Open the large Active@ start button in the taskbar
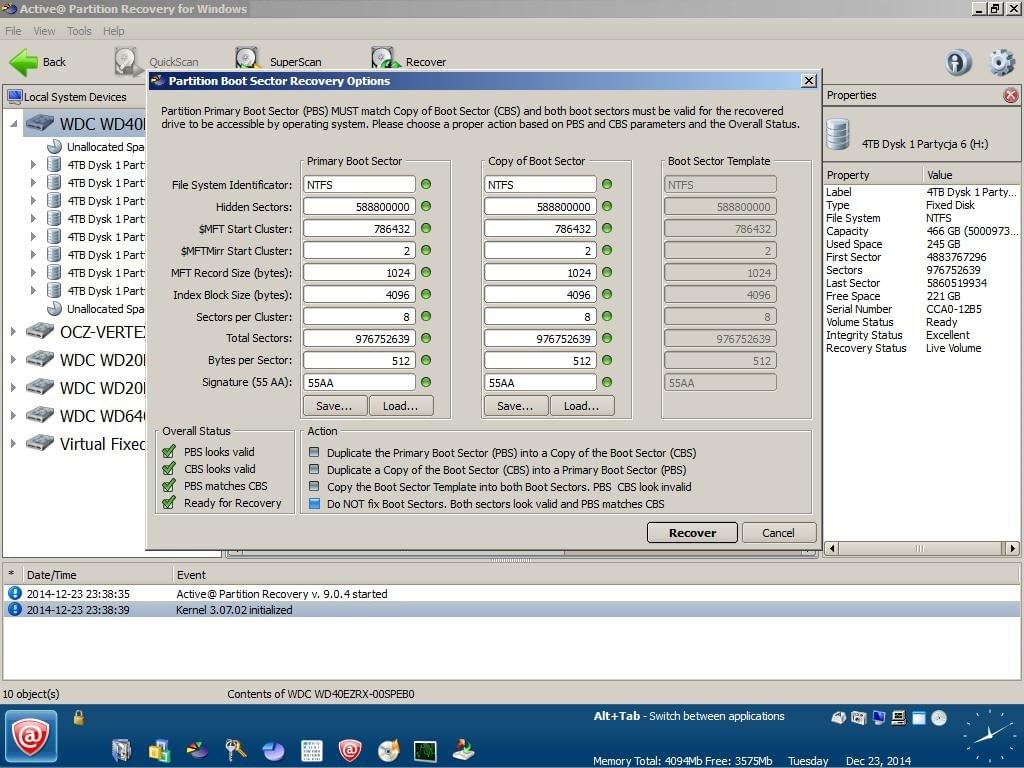 tap(31, 737)
